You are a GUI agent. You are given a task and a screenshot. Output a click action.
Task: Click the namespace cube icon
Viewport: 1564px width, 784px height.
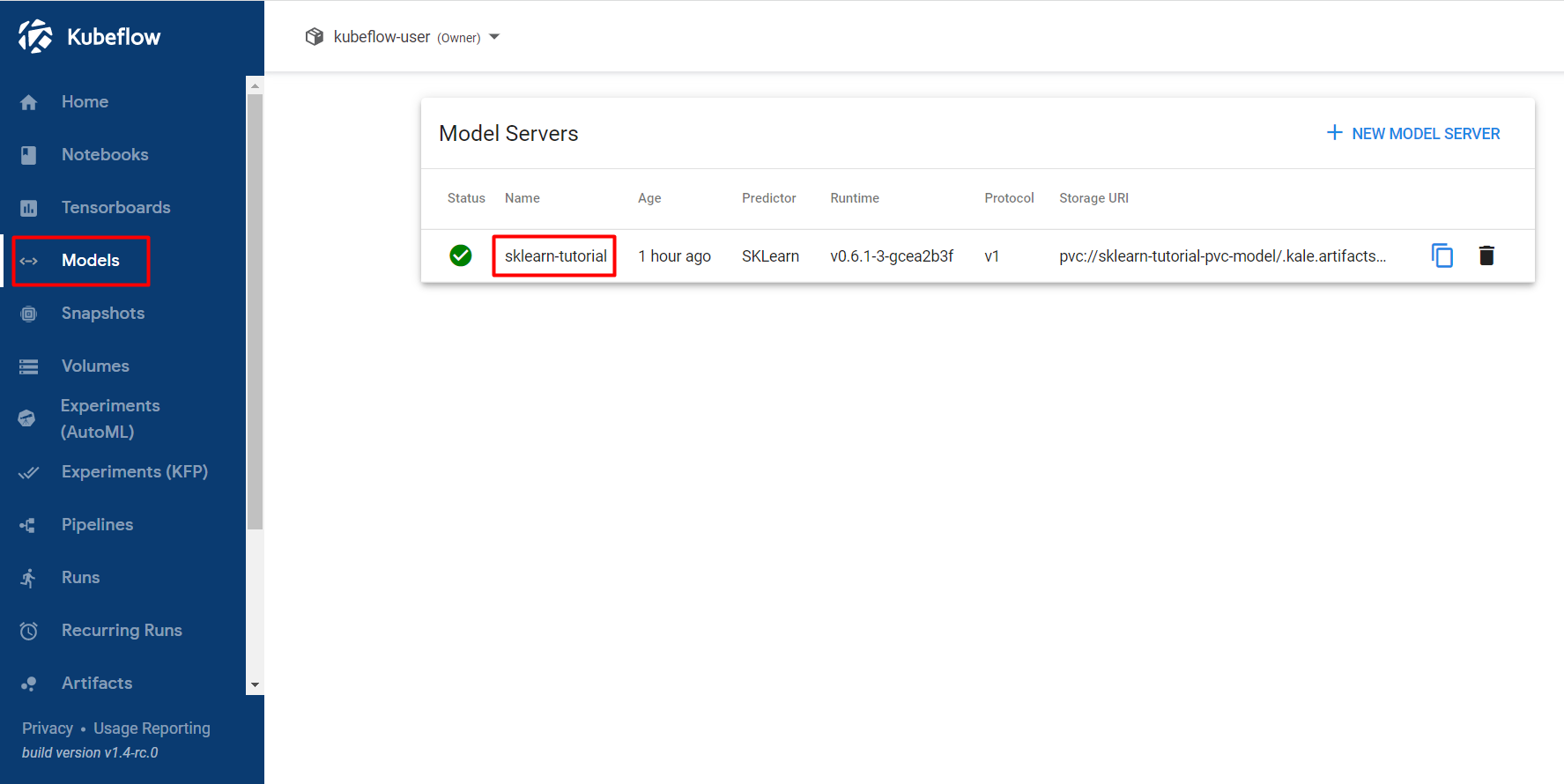(x=315, y=37)
